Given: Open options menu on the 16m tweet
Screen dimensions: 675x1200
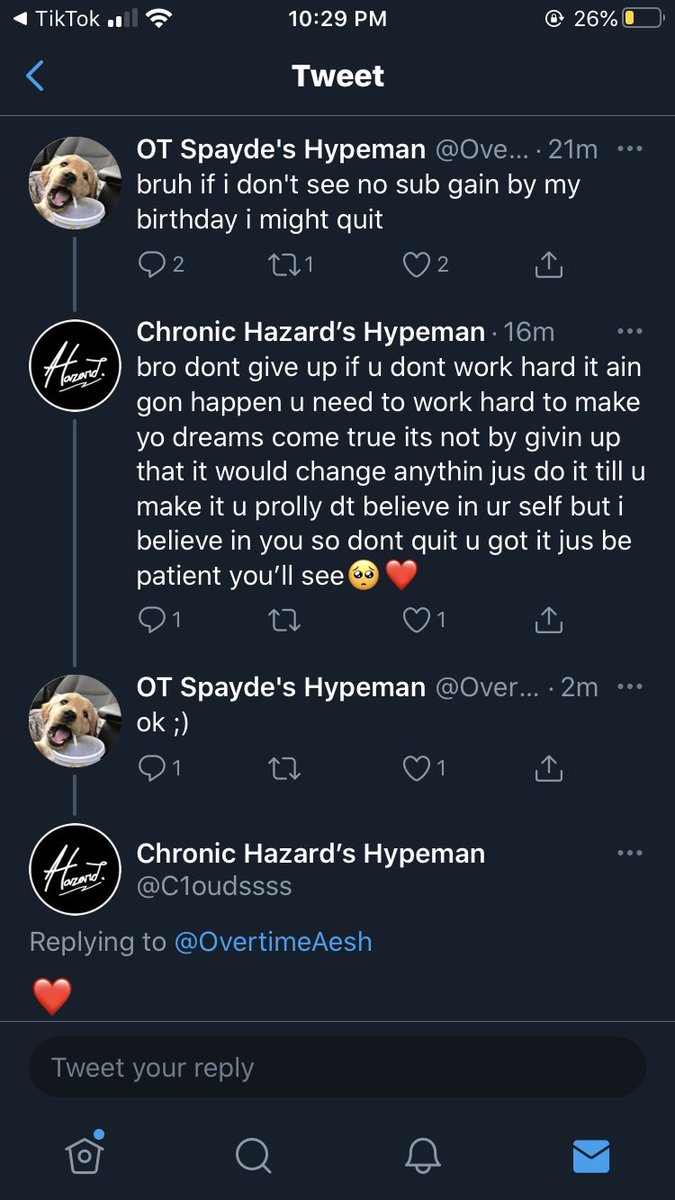Looking at the screenshot, I should [x=629, y=331].
